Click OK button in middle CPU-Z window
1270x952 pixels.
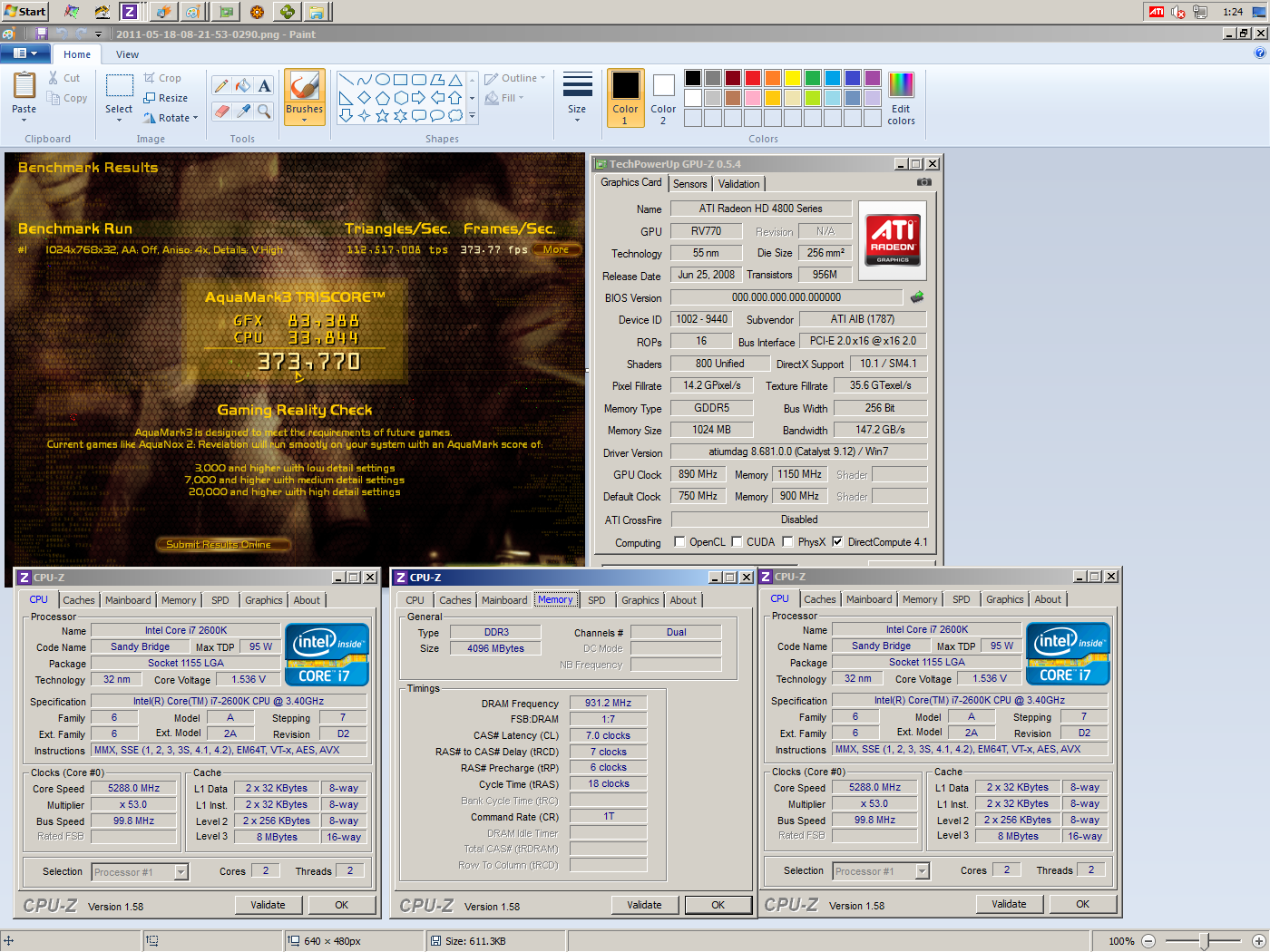718,905
